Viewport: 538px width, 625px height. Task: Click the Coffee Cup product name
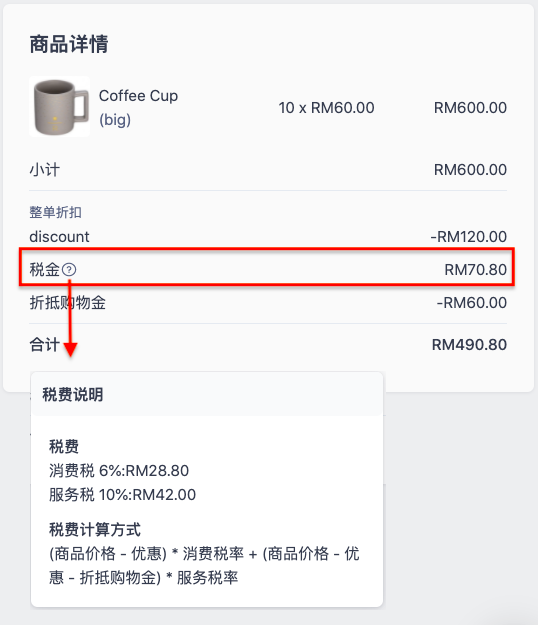[x=138, y=96]
